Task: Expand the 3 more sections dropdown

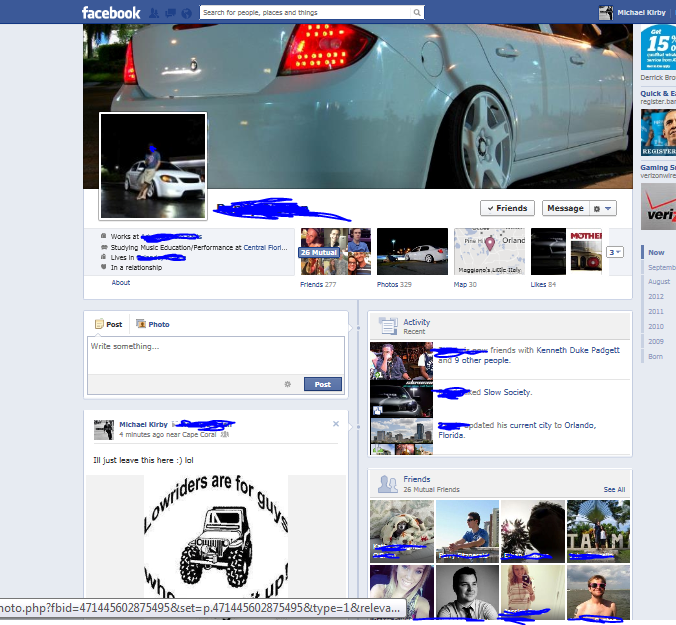Action: [x=615, y=252]
